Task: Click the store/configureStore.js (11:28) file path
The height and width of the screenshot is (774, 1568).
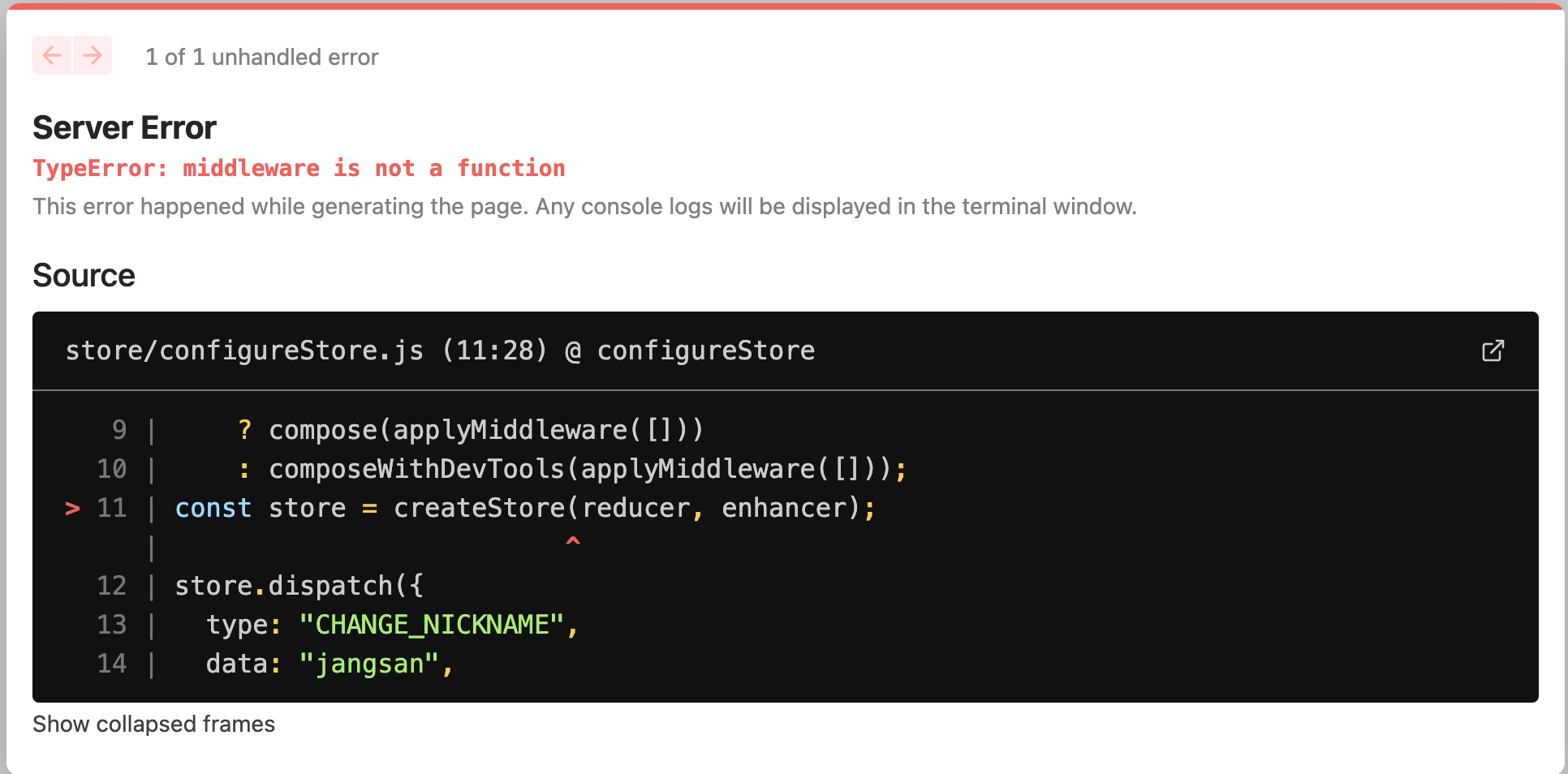Action: pos(307,350)
